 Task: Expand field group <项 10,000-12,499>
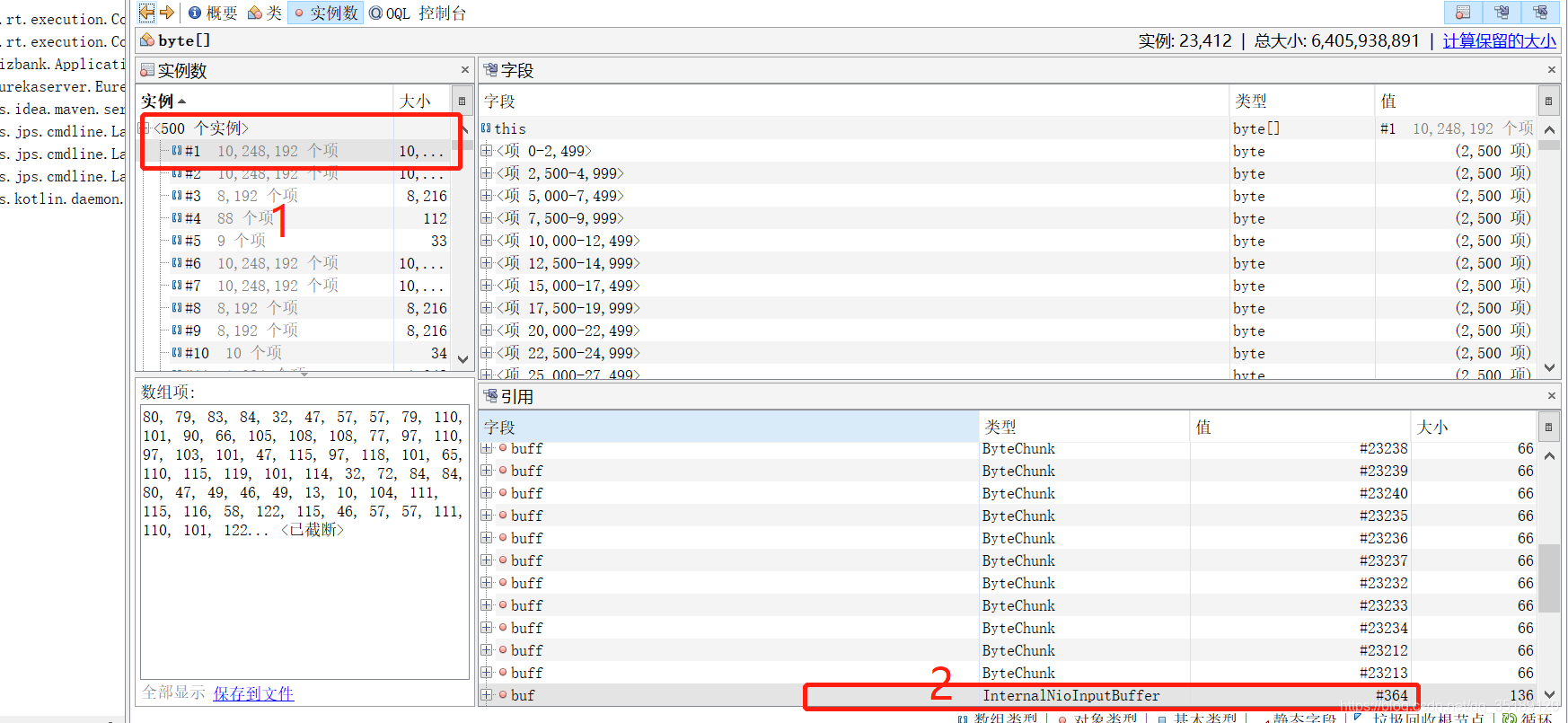tap(487, 241)
